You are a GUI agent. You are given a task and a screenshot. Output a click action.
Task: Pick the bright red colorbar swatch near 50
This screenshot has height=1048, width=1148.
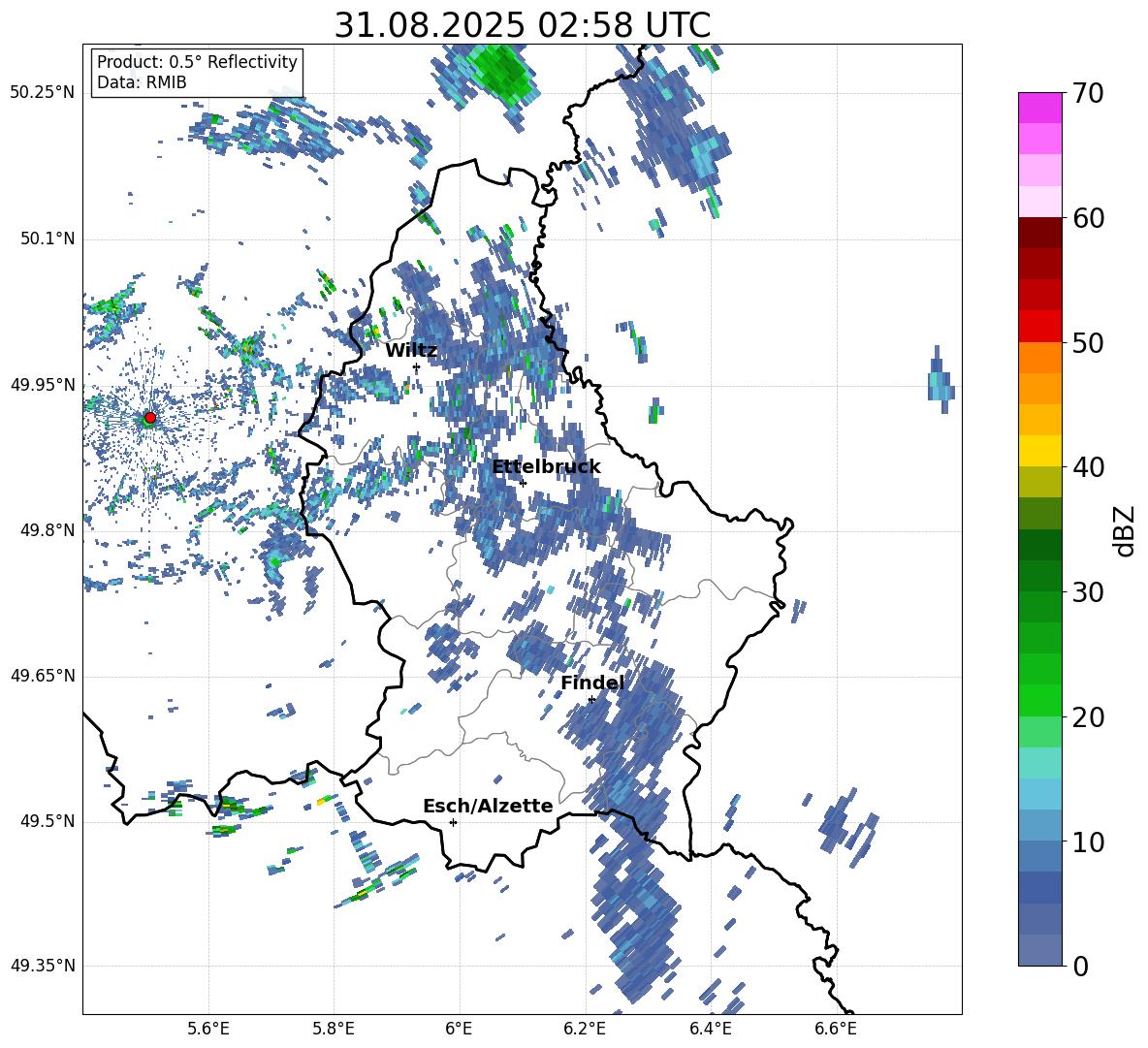[1039, 327]
